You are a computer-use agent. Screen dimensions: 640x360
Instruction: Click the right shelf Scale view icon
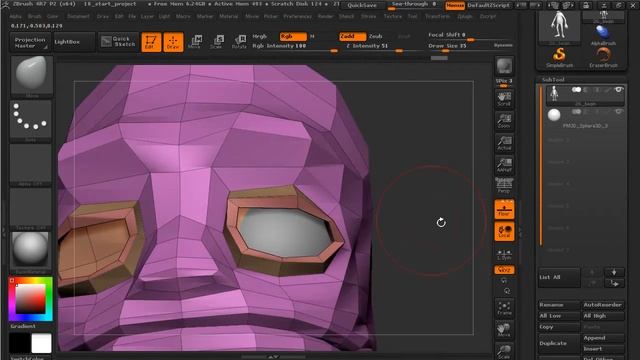tap(504, 351)
